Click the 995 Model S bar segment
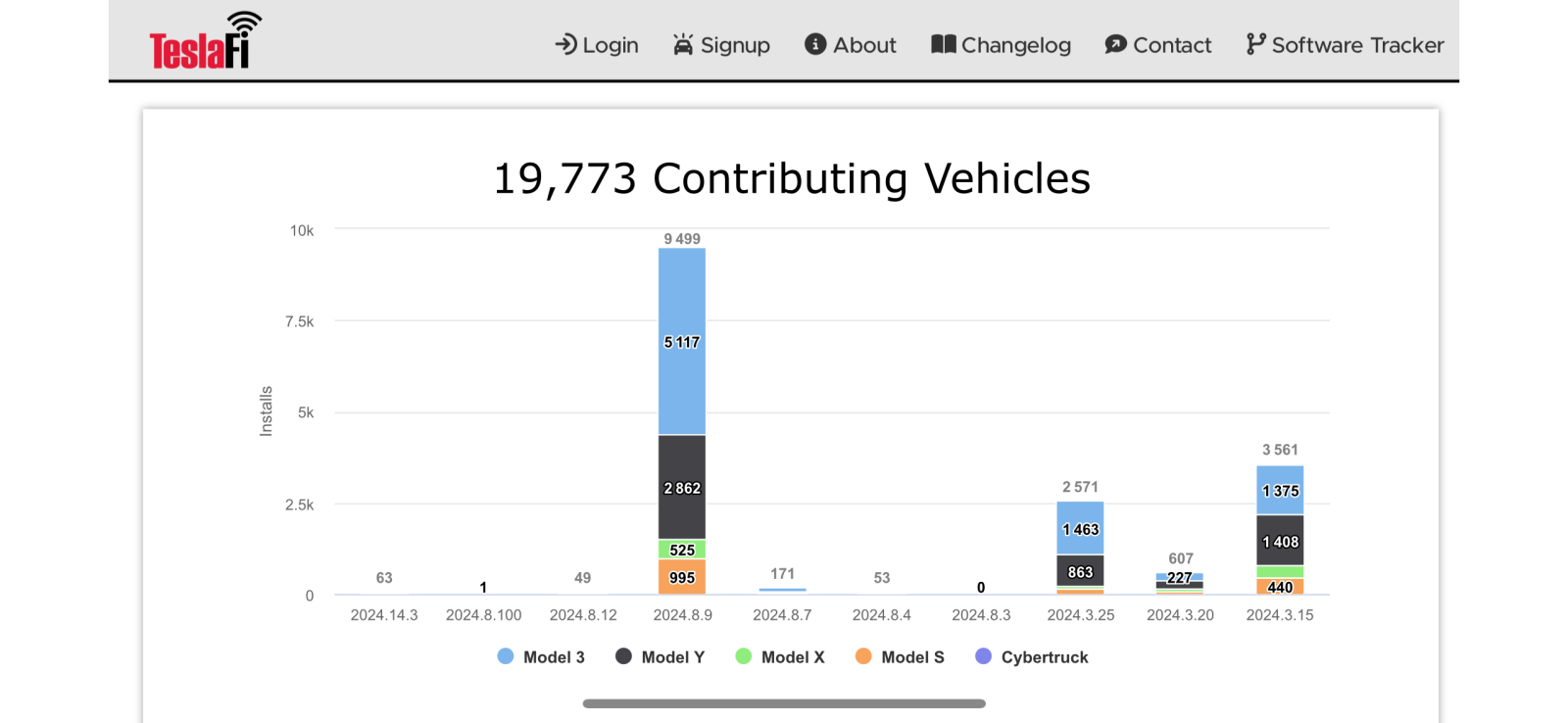The image size is (1568, 723). pyautogui.click(x=682, y=577)
